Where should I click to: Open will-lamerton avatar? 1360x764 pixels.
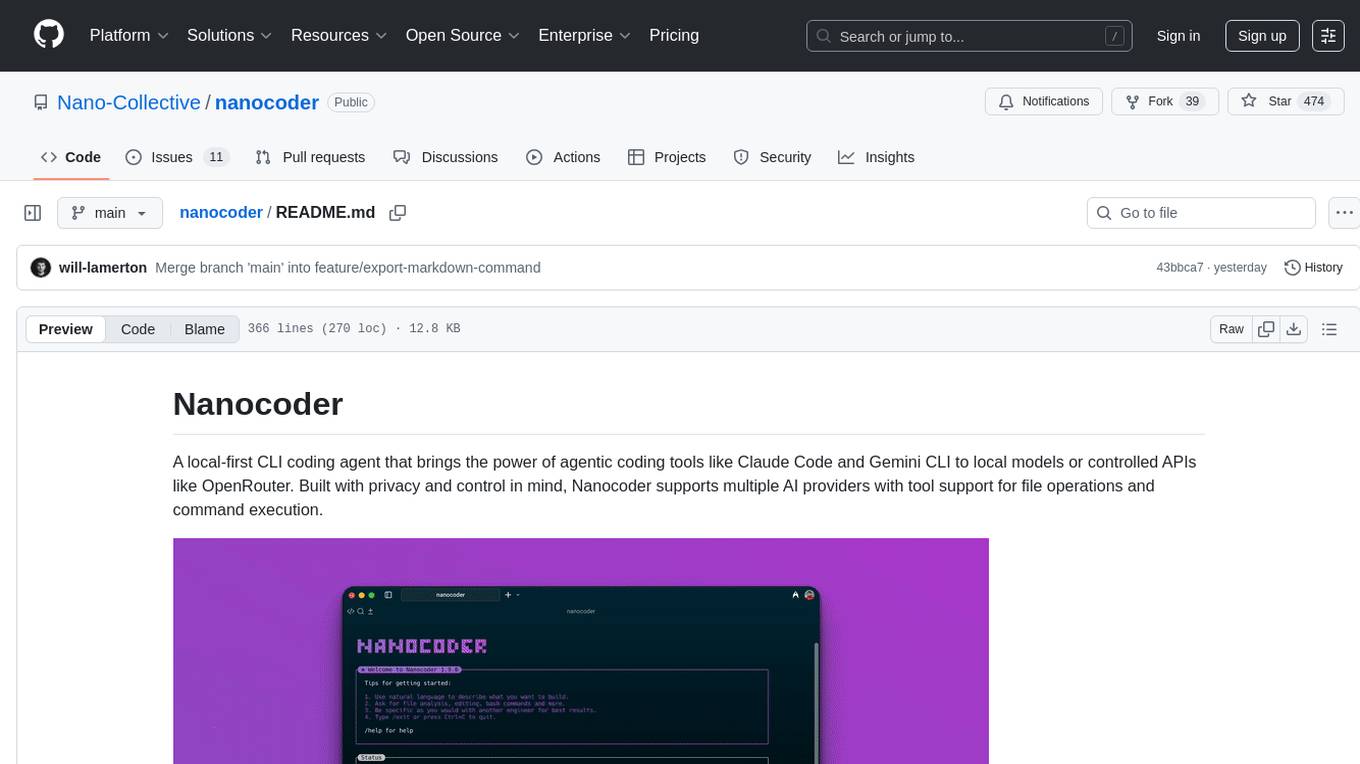click(41, 268)
